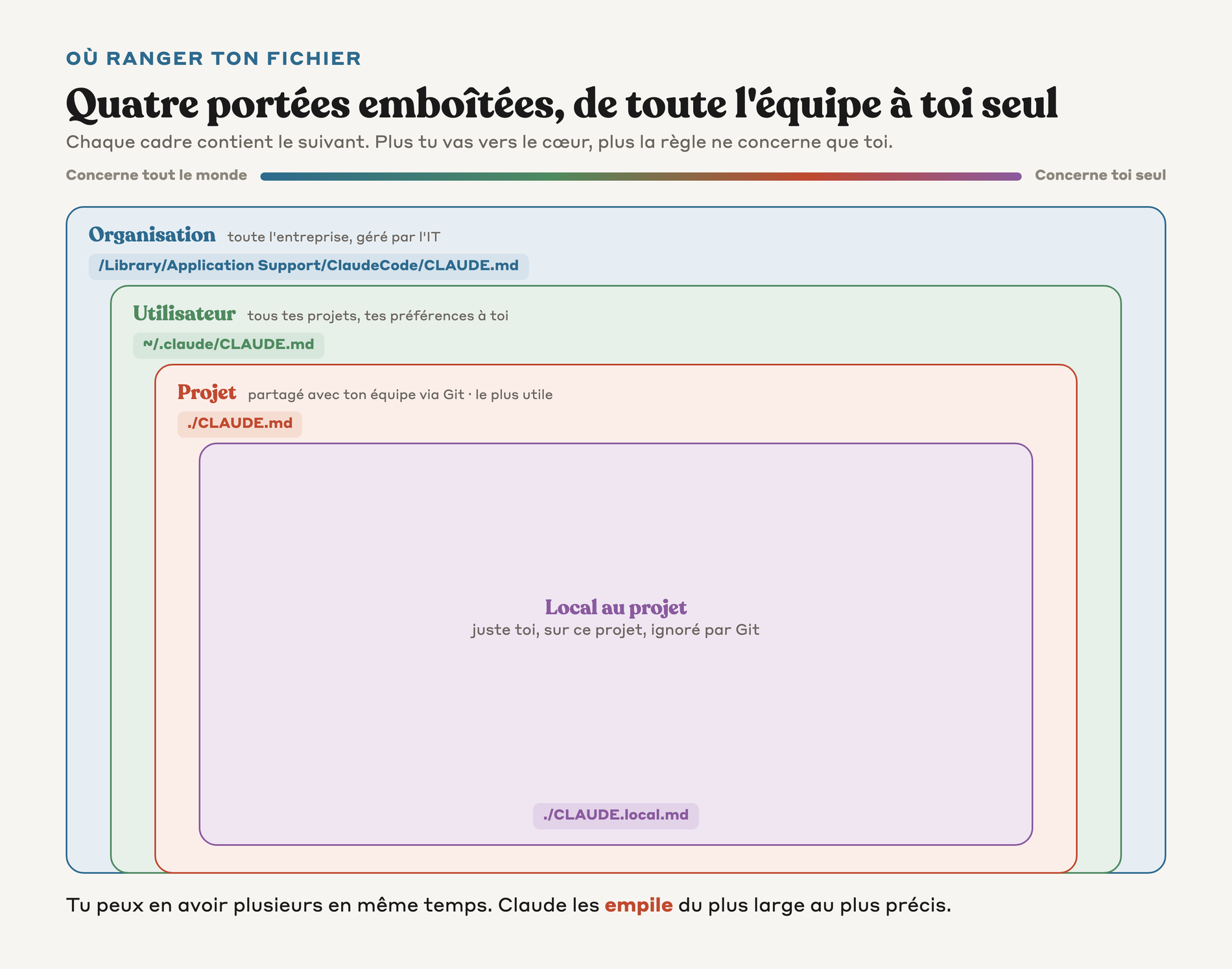
Task: Click the colored gradient scope bar
Action: click(641, 176)
